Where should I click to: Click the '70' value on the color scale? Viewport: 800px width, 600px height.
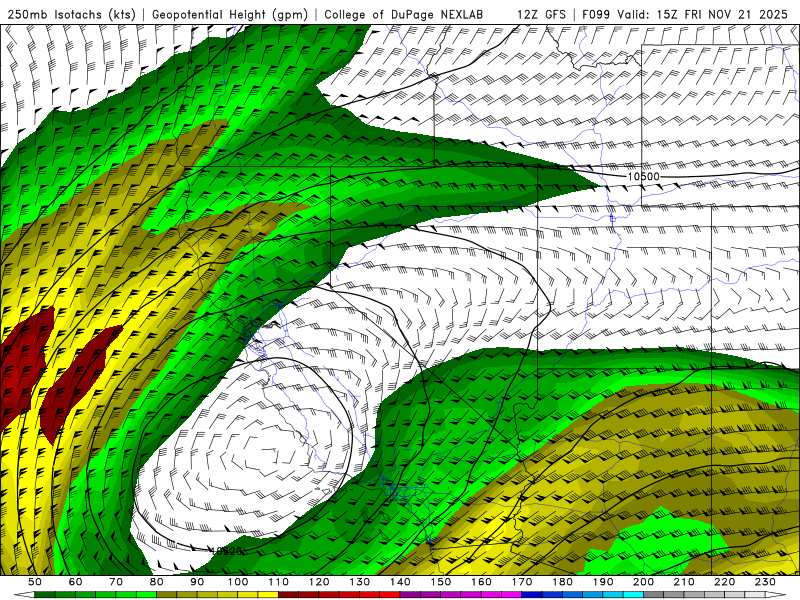click(x=116, y=582)
